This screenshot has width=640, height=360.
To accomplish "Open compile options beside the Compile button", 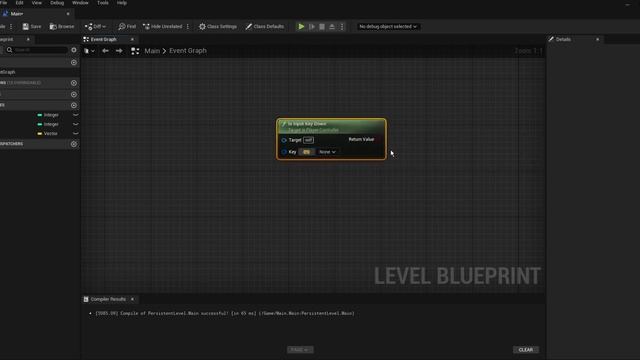I will pyautogui.click(x=11, y=27).
